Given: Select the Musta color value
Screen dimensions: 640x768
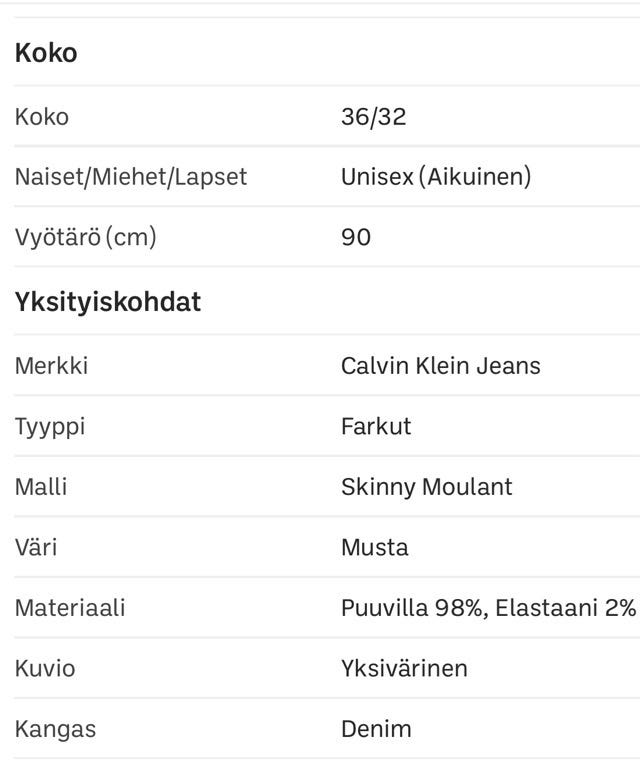Looking at the screenshot, I should [375, 547].
